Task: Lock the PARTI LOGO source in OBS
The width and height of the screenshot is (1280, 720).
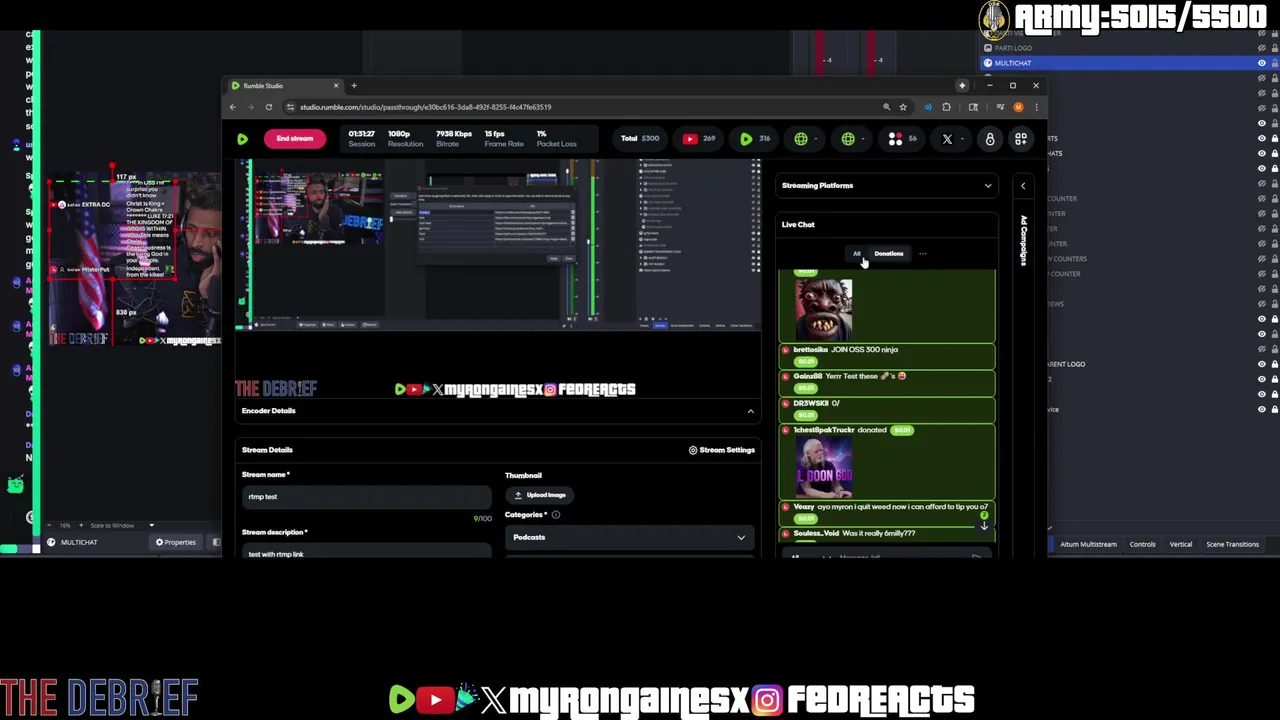Action: click(1273, 48)
